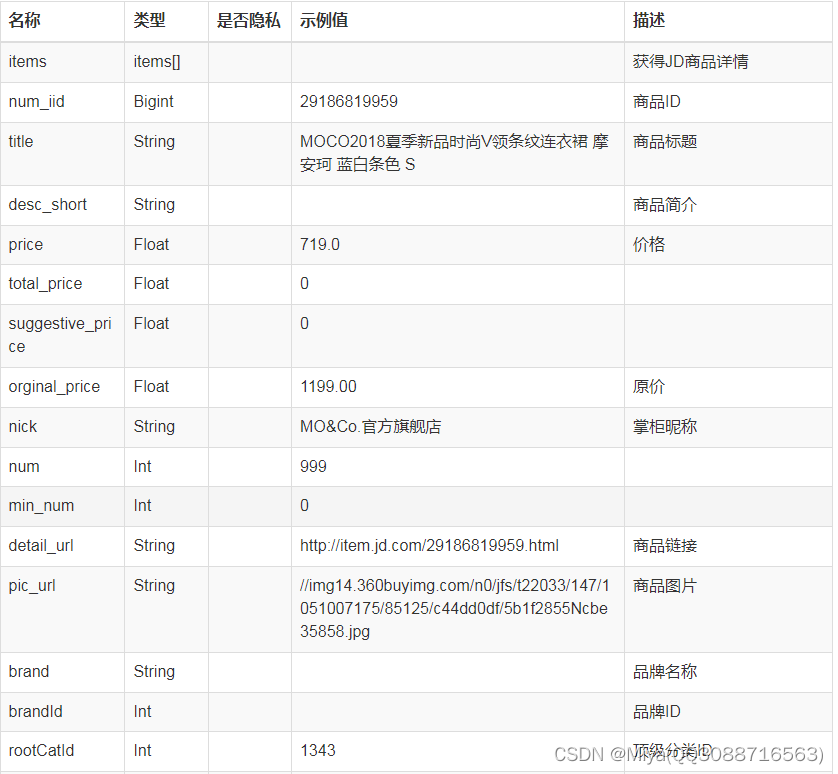The image size is (838, 774).
Task: Click the 0 value in suggestive_price row
Action: pyautogui.click(x=304, y=324)
